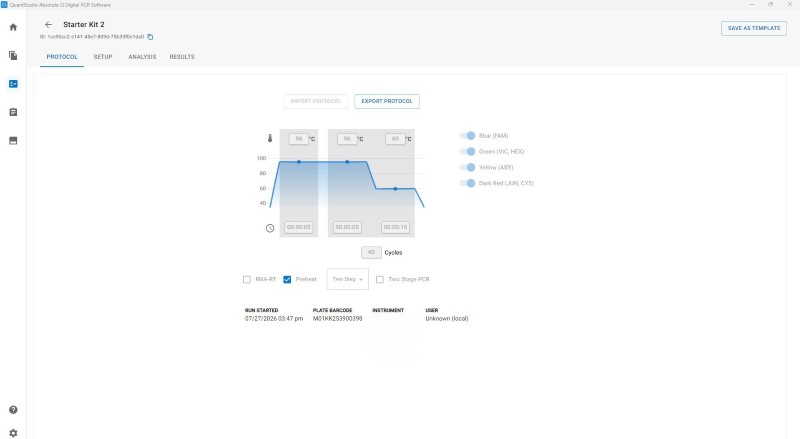
Task: Open the Two Step dropdown
Action: pos(347,279)
